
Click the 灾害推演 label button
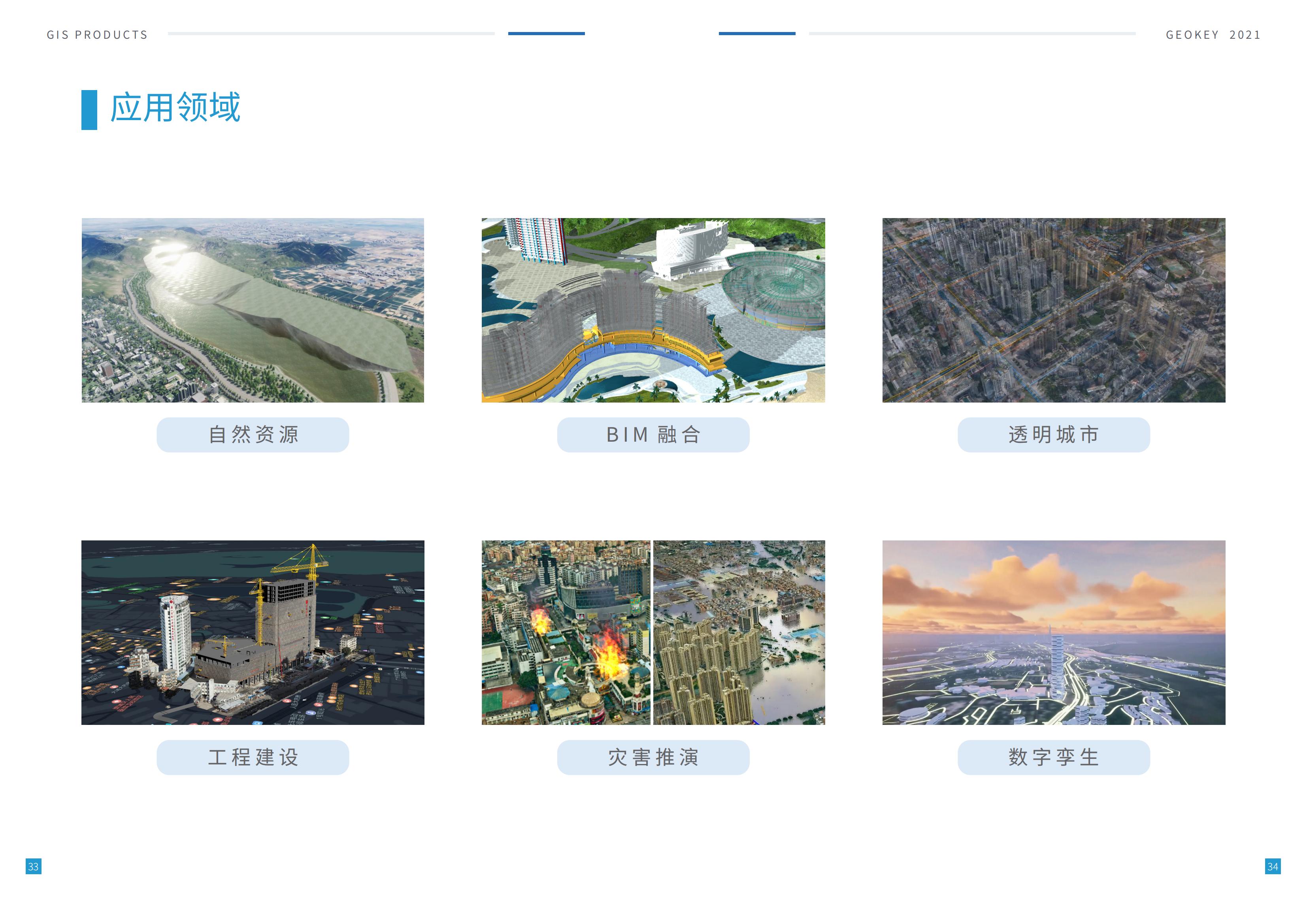(653, 757)
